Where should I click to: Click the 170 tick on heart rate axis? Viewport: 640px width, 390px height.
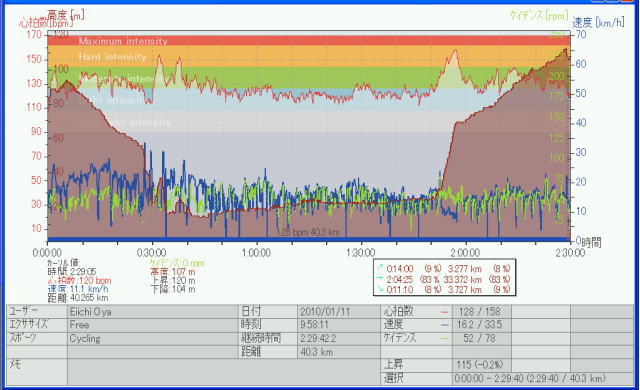point(34,35)
